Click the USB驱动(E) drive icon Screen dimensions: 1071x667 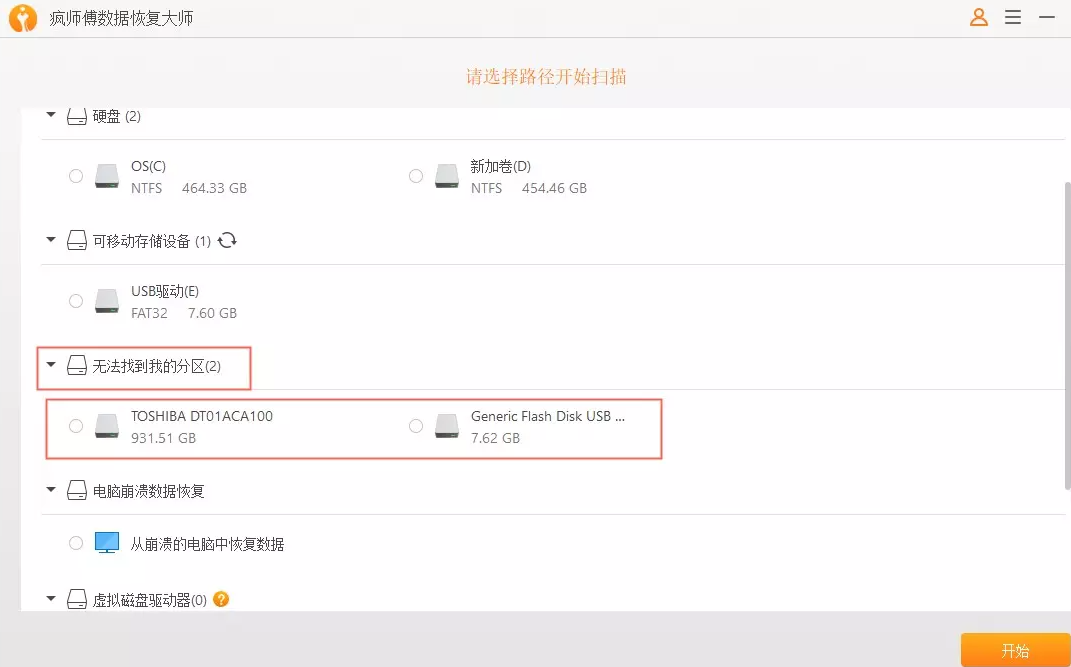tap(107, 301)
